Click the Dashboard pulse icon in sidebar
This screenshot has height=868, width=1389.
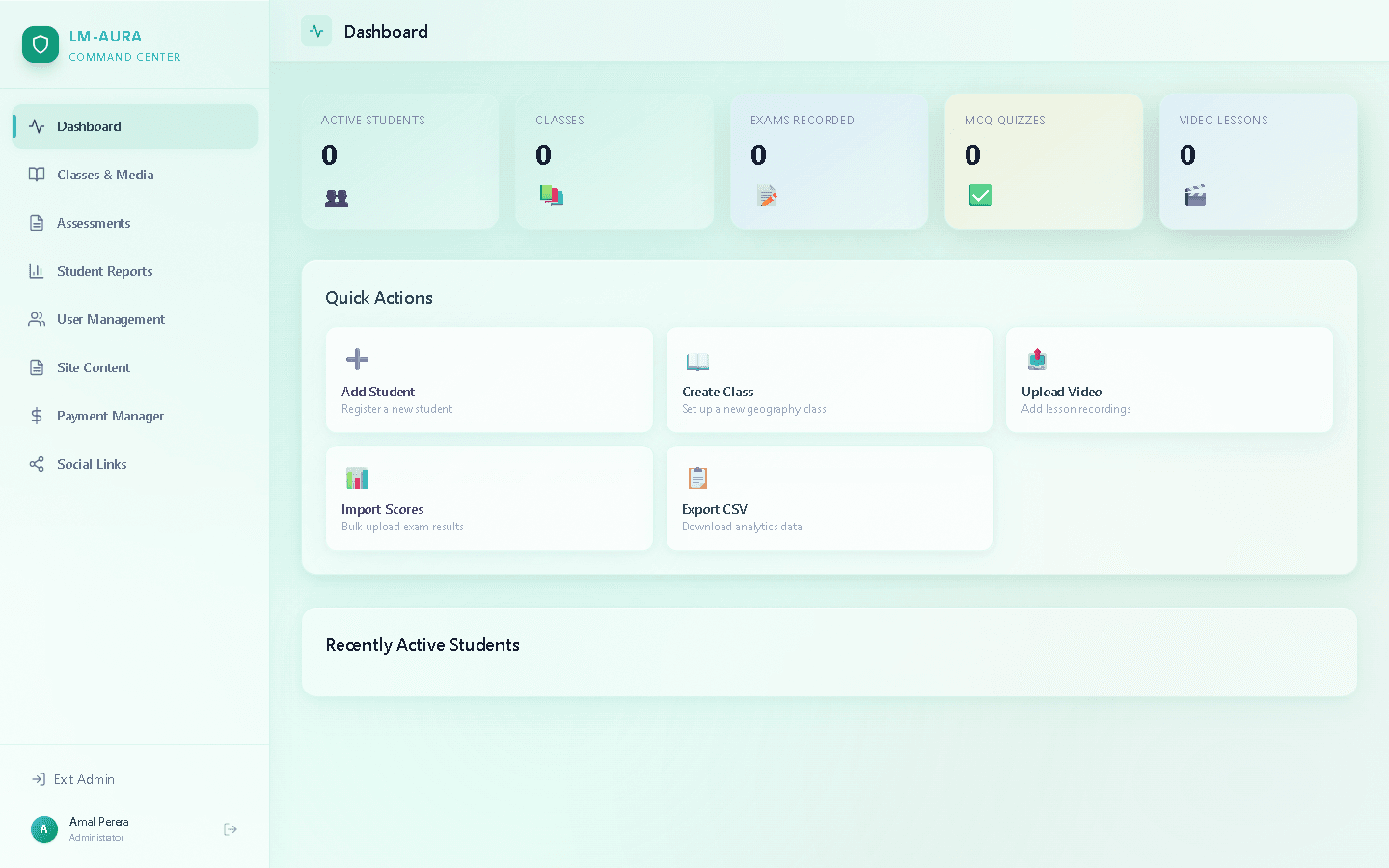tap(37, 126)
